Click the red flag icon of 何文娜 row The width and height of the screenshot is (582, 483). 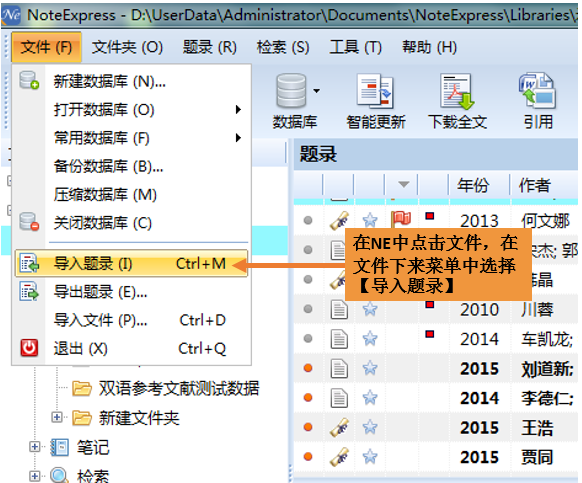click(401, 219)
